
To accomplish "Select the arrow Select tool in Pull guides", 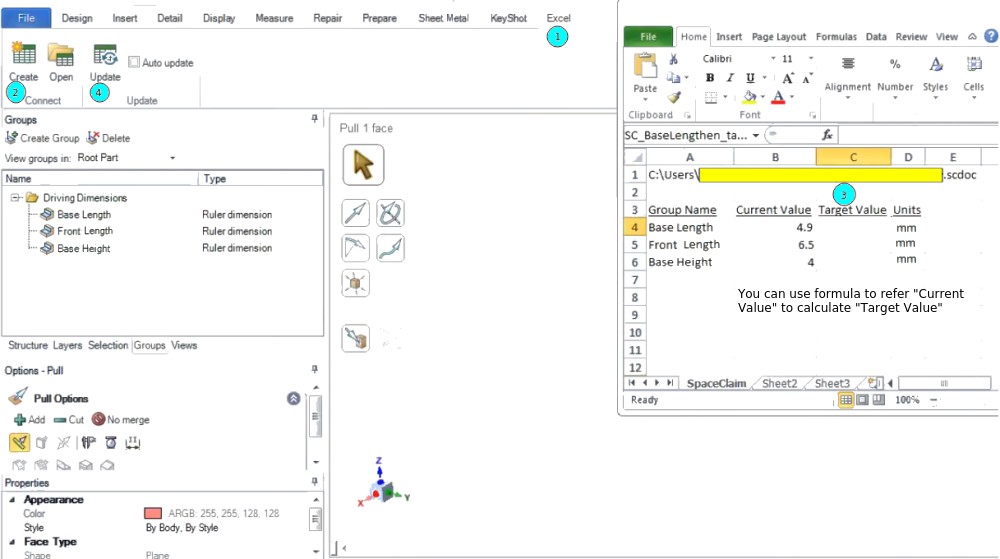I will pos(363,165).
